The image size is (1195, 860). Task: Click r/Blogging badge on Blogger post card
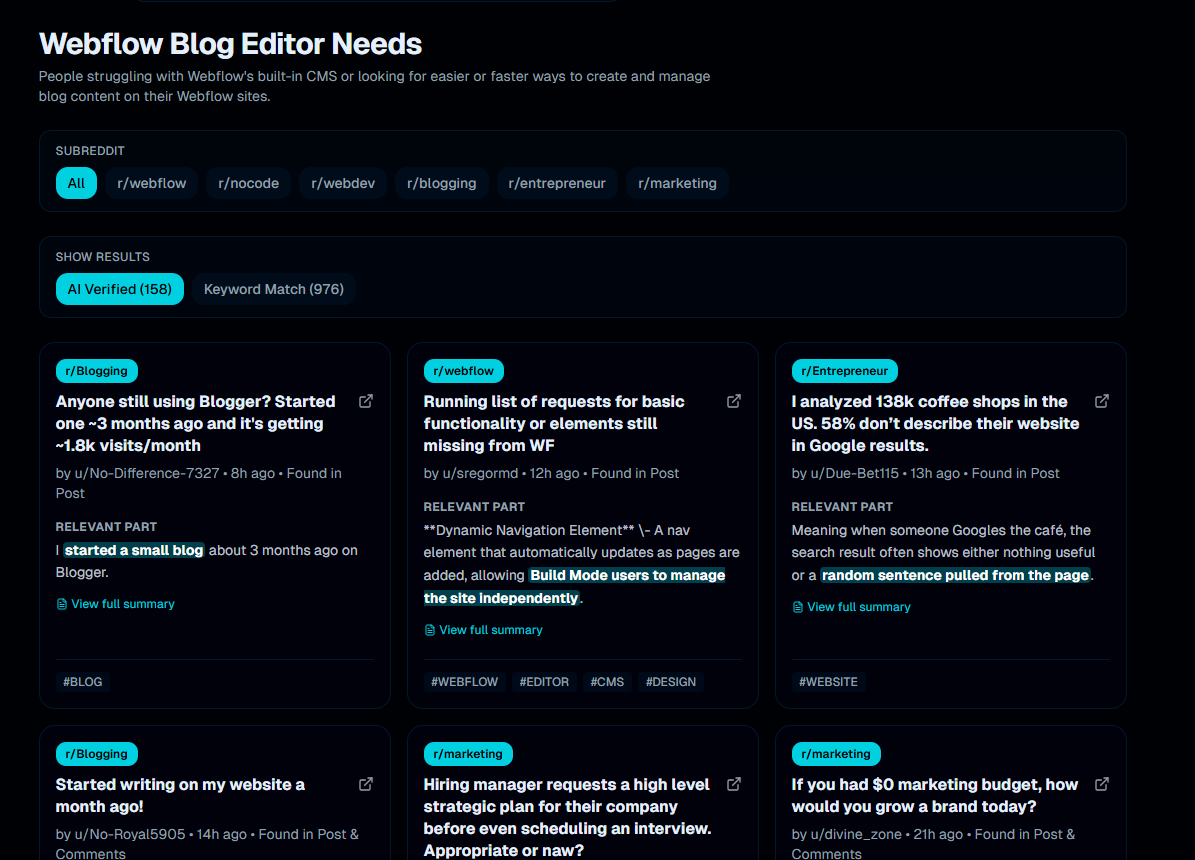click(x=97, y=371)
